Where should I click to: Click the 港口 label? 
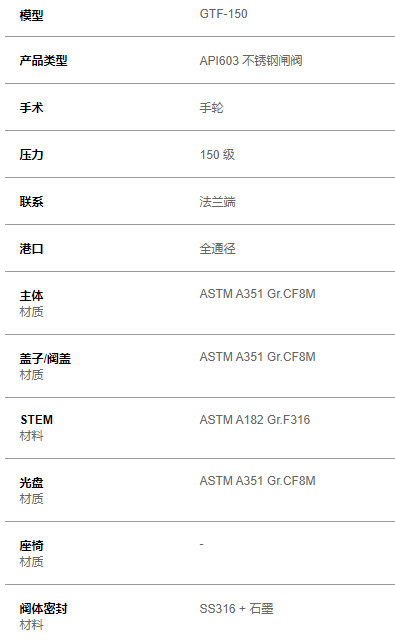(x=31, y=249)
